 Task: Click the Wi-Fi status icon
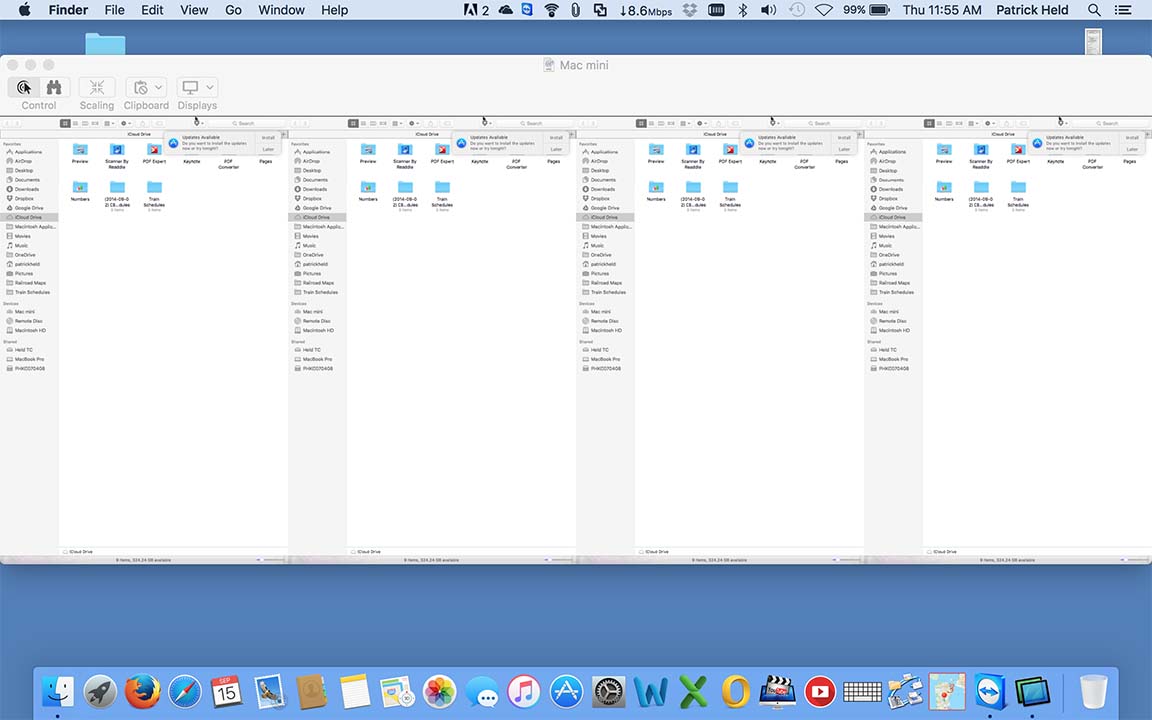tap(551, 10)
